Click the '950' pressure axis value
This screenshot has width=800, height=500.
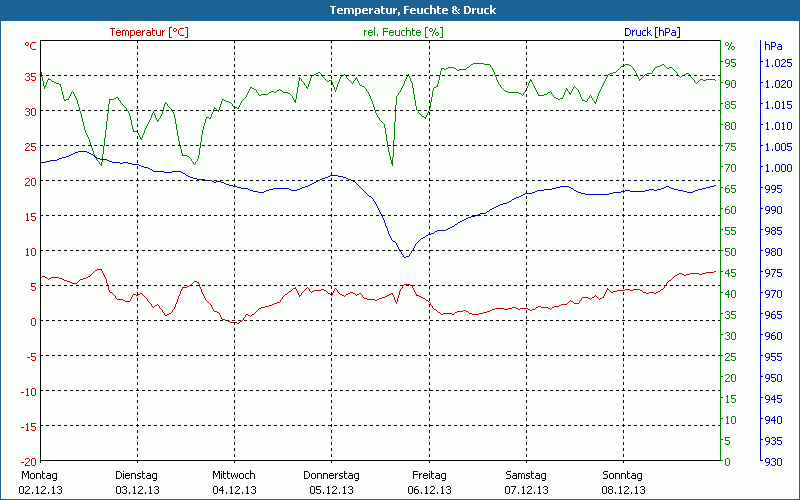tap(773, 378)
